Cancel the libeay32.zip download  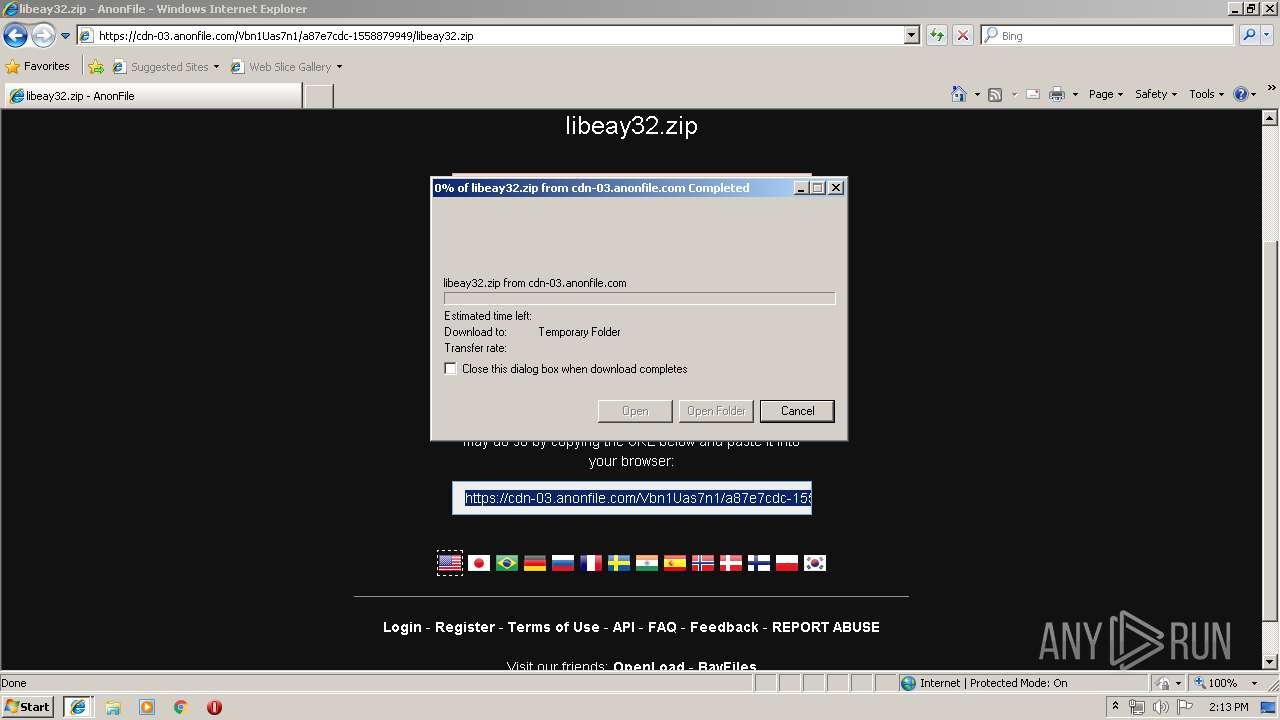tap(797, 411)
